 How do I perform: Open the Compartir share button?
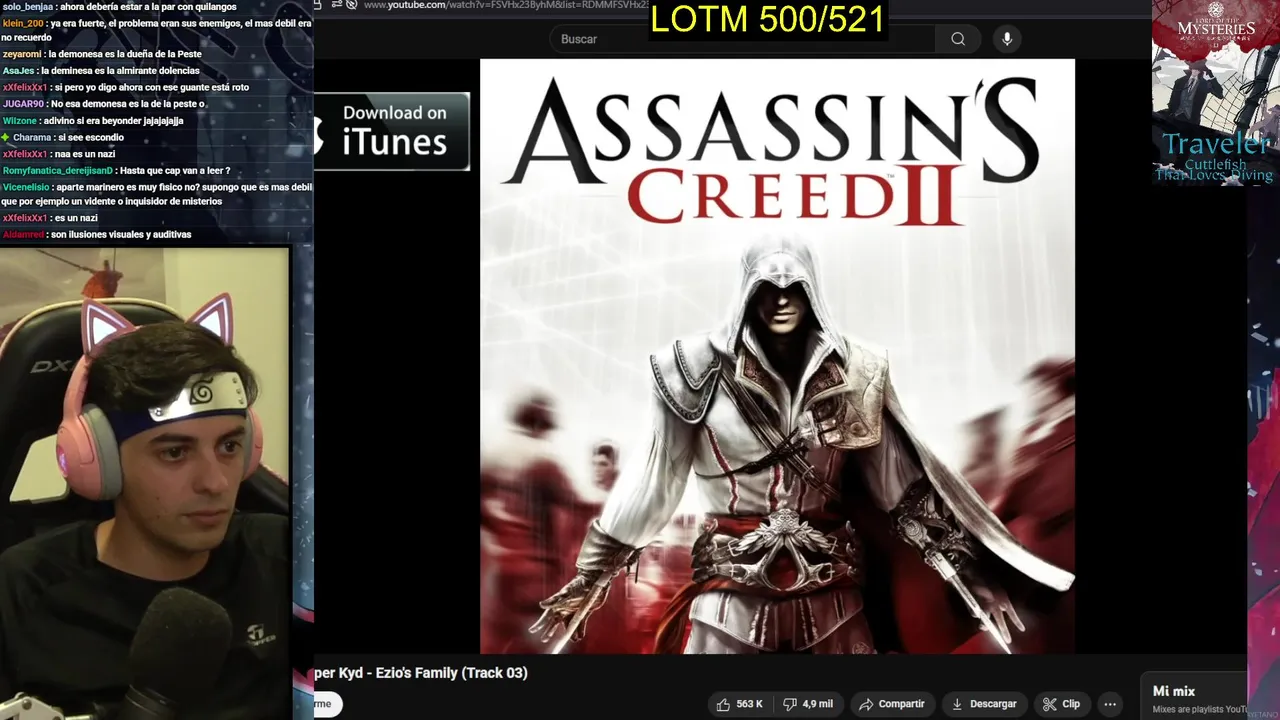click(x=892, y=704)
